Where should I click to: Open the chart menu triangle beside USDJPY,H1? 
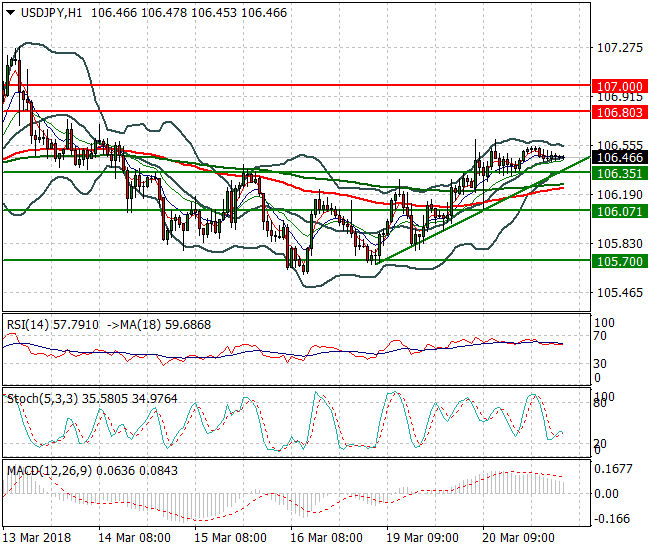tap(10, 13)
